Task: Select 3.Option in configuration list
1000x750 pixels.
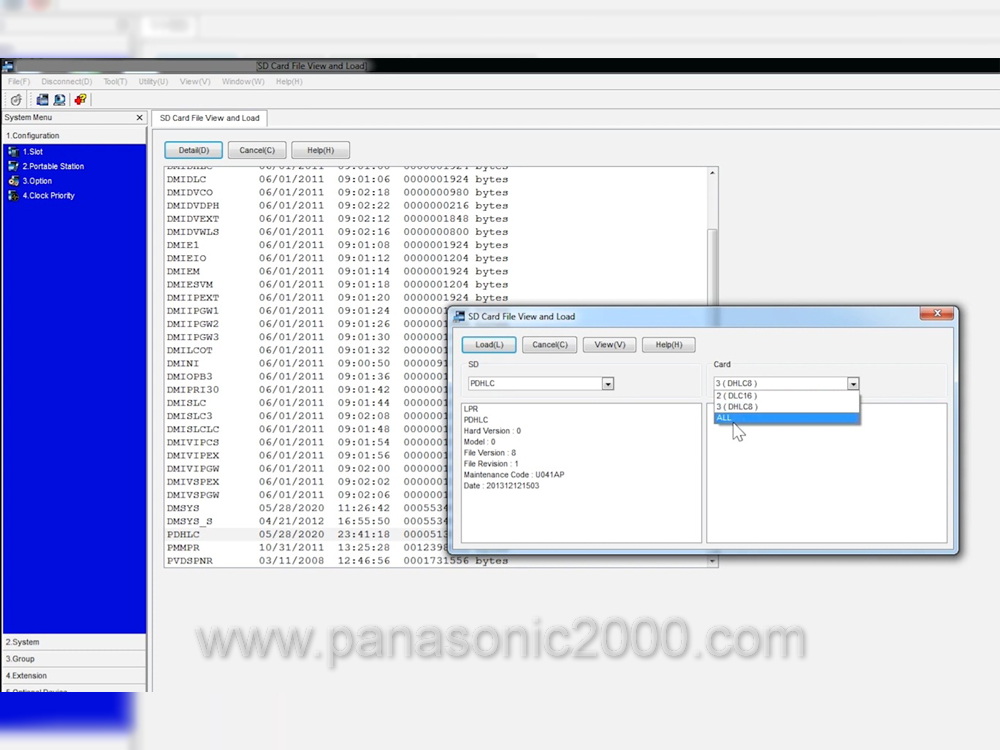Action: pos(37,181)
